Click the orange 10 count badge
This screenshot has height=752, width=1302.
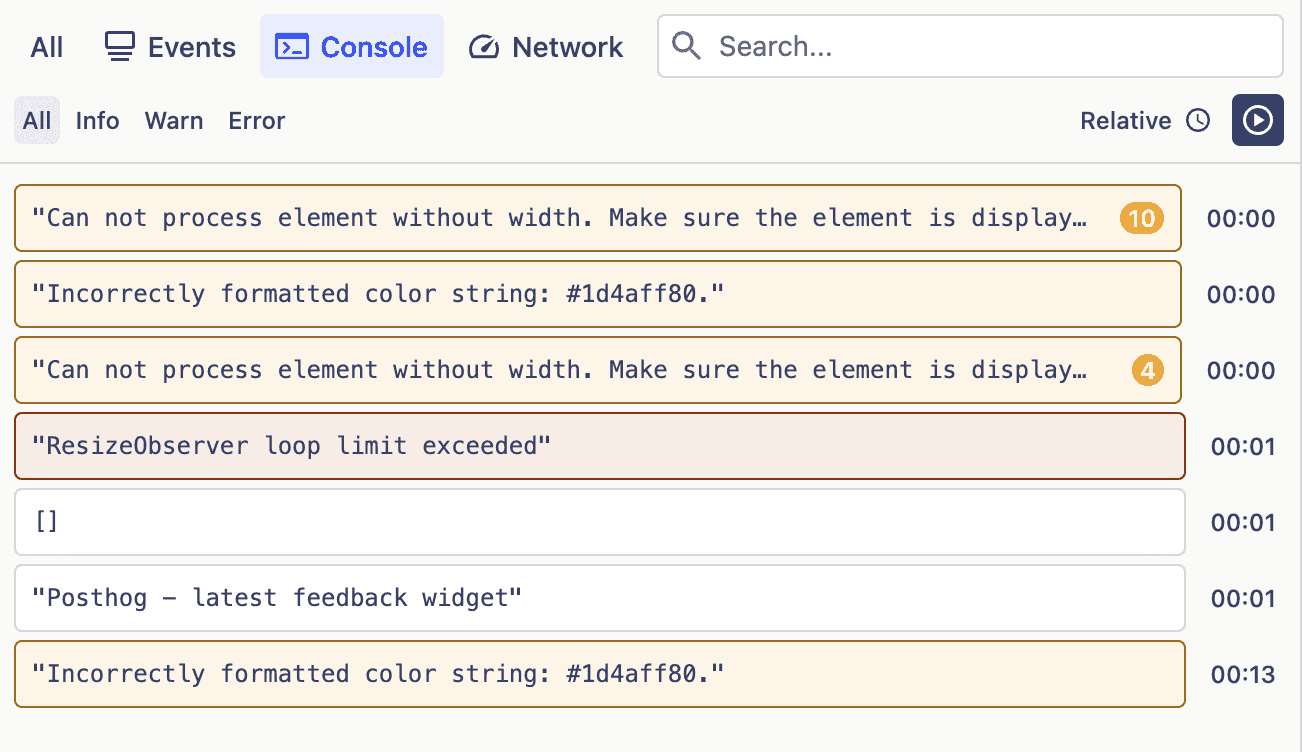point(1141,218)
